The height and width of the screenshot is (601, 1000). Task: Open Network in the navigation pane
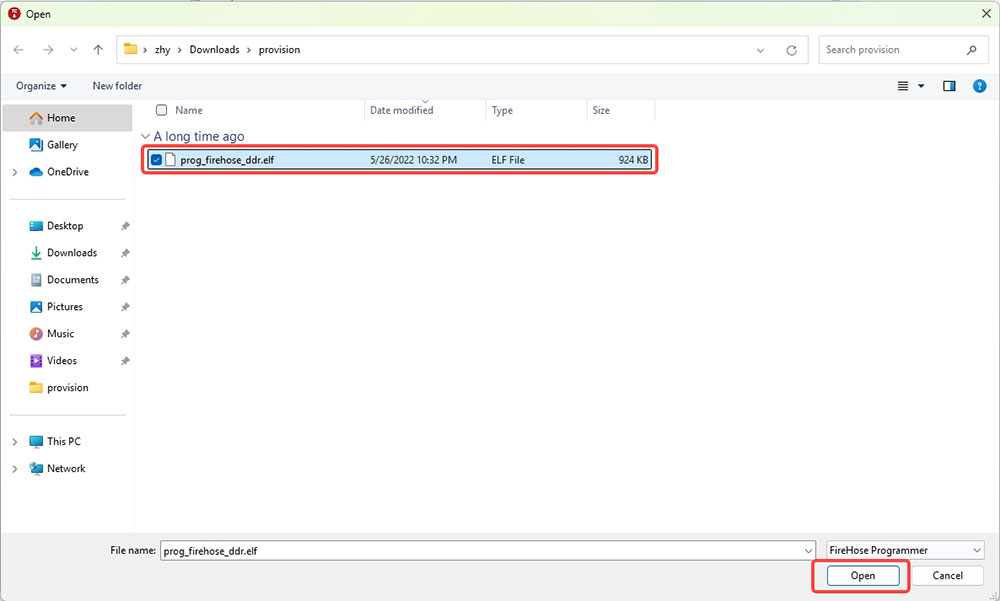66,468
